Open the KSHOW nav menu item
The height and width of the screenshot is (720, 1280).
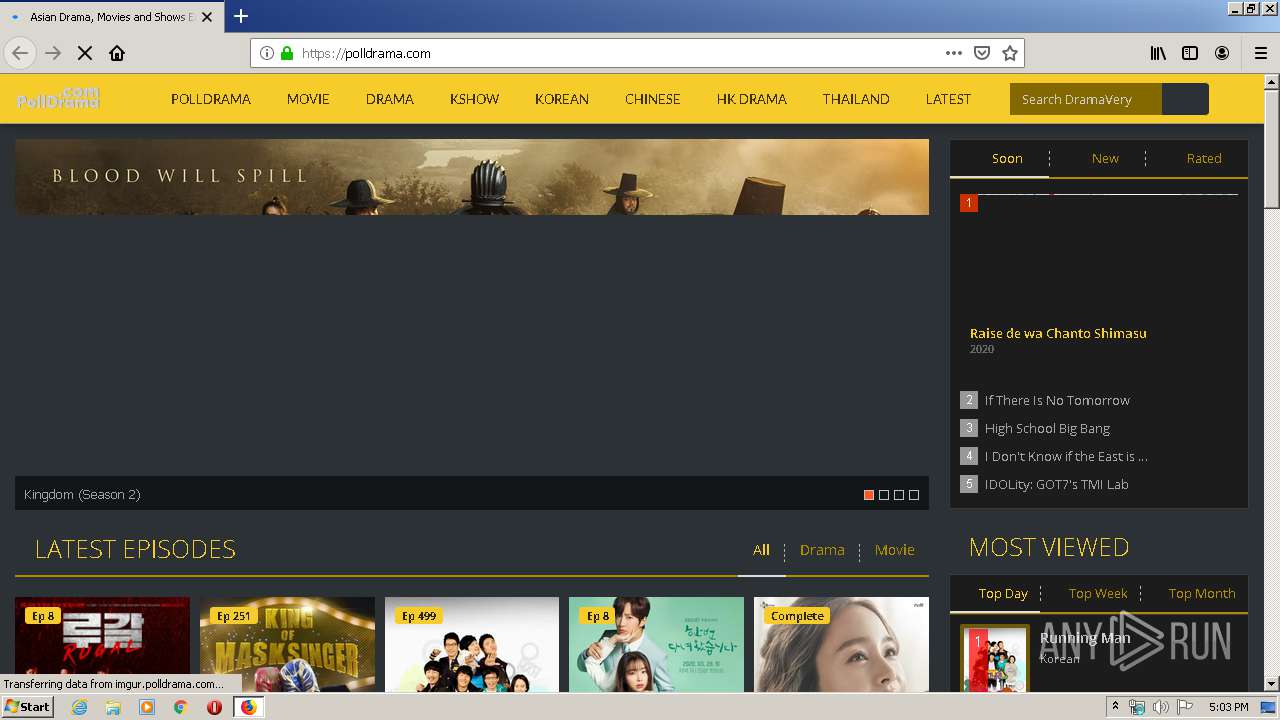pyautogui.click(x=474, y=99)
